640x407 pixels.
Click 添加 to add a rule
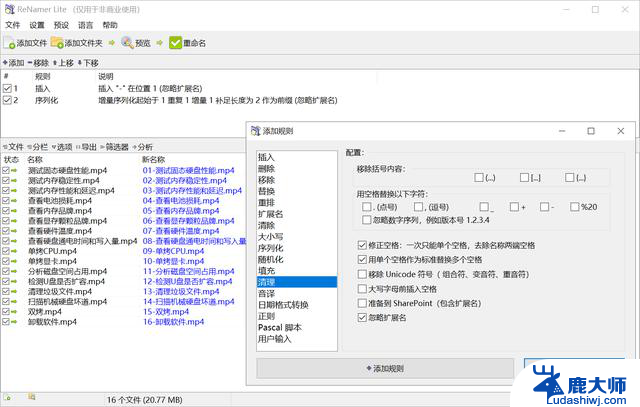pos(13,63)
